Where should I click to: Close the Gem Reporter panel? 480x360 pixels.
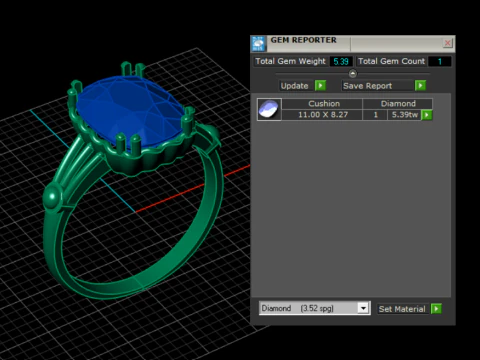coord(447,43)
